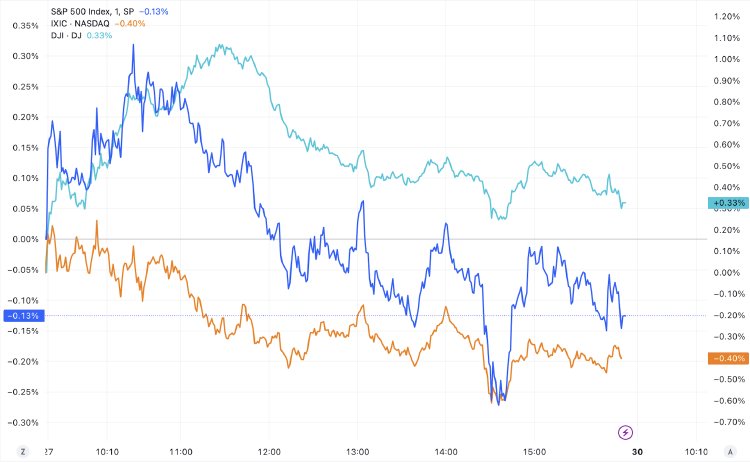Click the -0.13% value beside S&P 500 legend
This screenshot has width=750, height=463.
(x=154, y=11)
